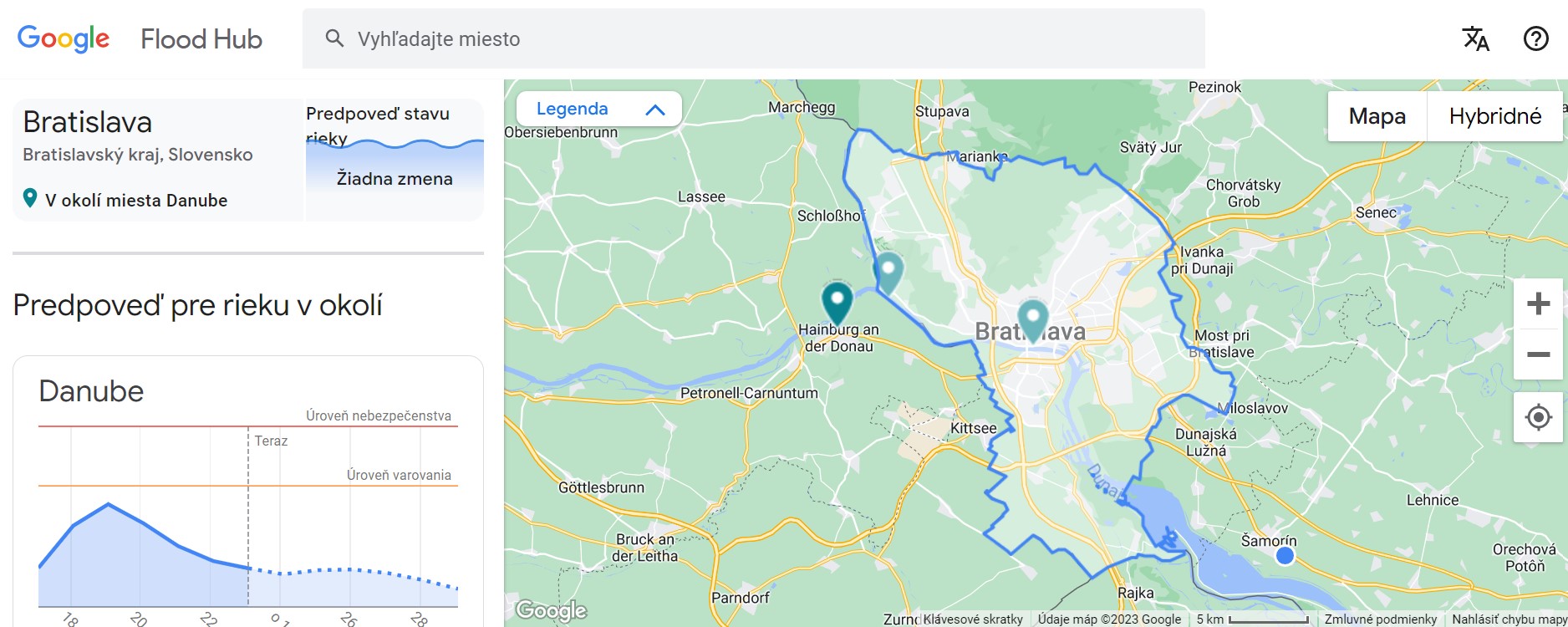Click the Bratislava location card
The width and height of the screenshot is (1568, 627).
pos(158,160)
